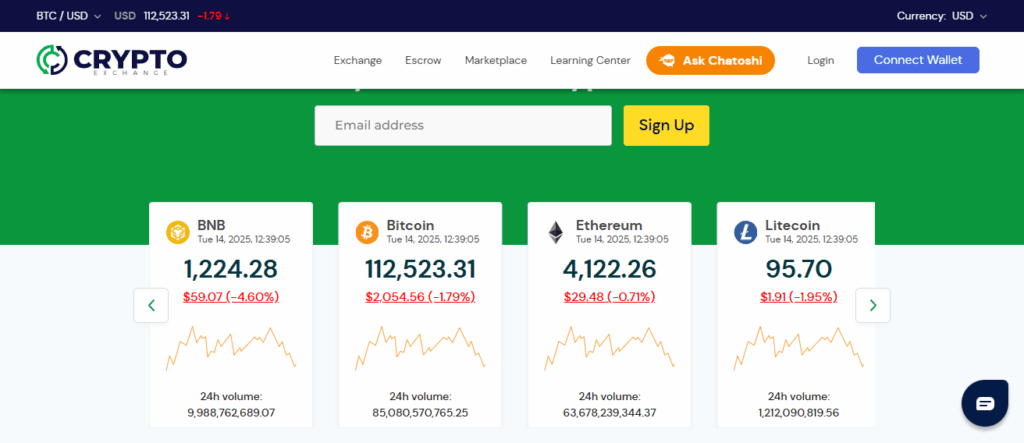Focus the Email address field
The image size is (1024, 443).
point(463,125)
